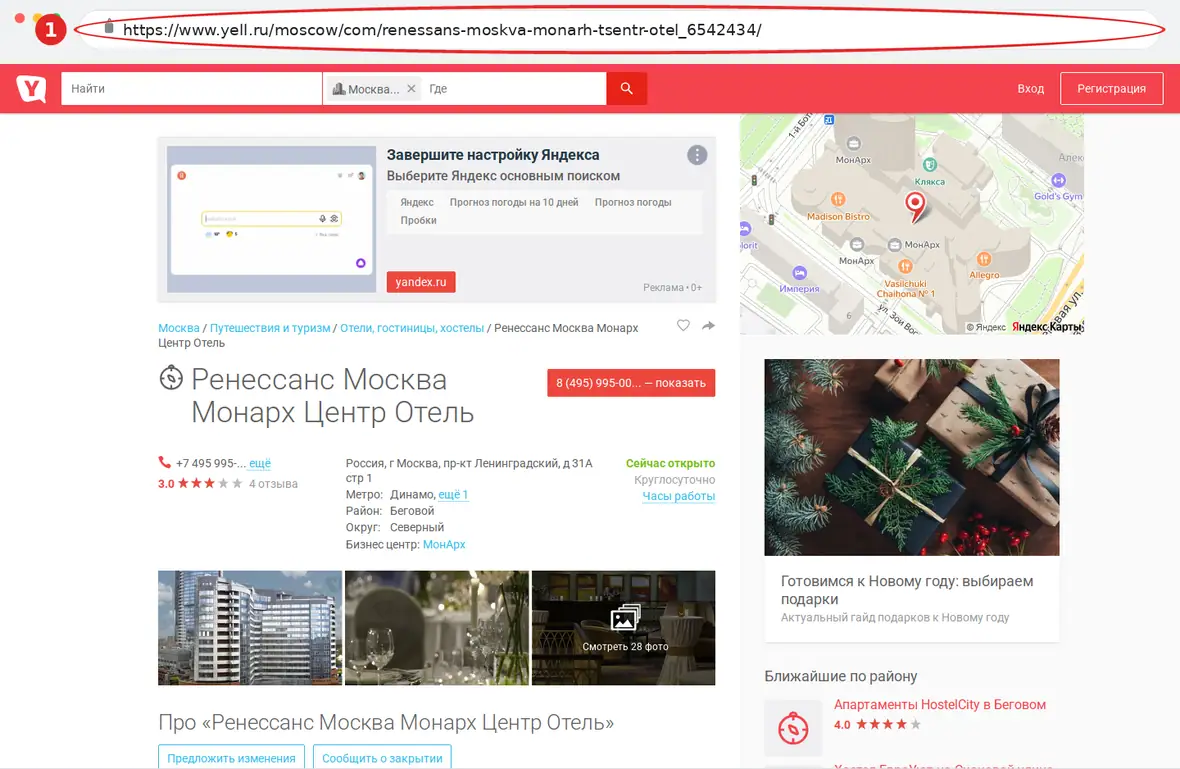This screenshot has height=769, width=1180.
Task: Add hotel to favorites with heart icon
Action: click(683, 326)
